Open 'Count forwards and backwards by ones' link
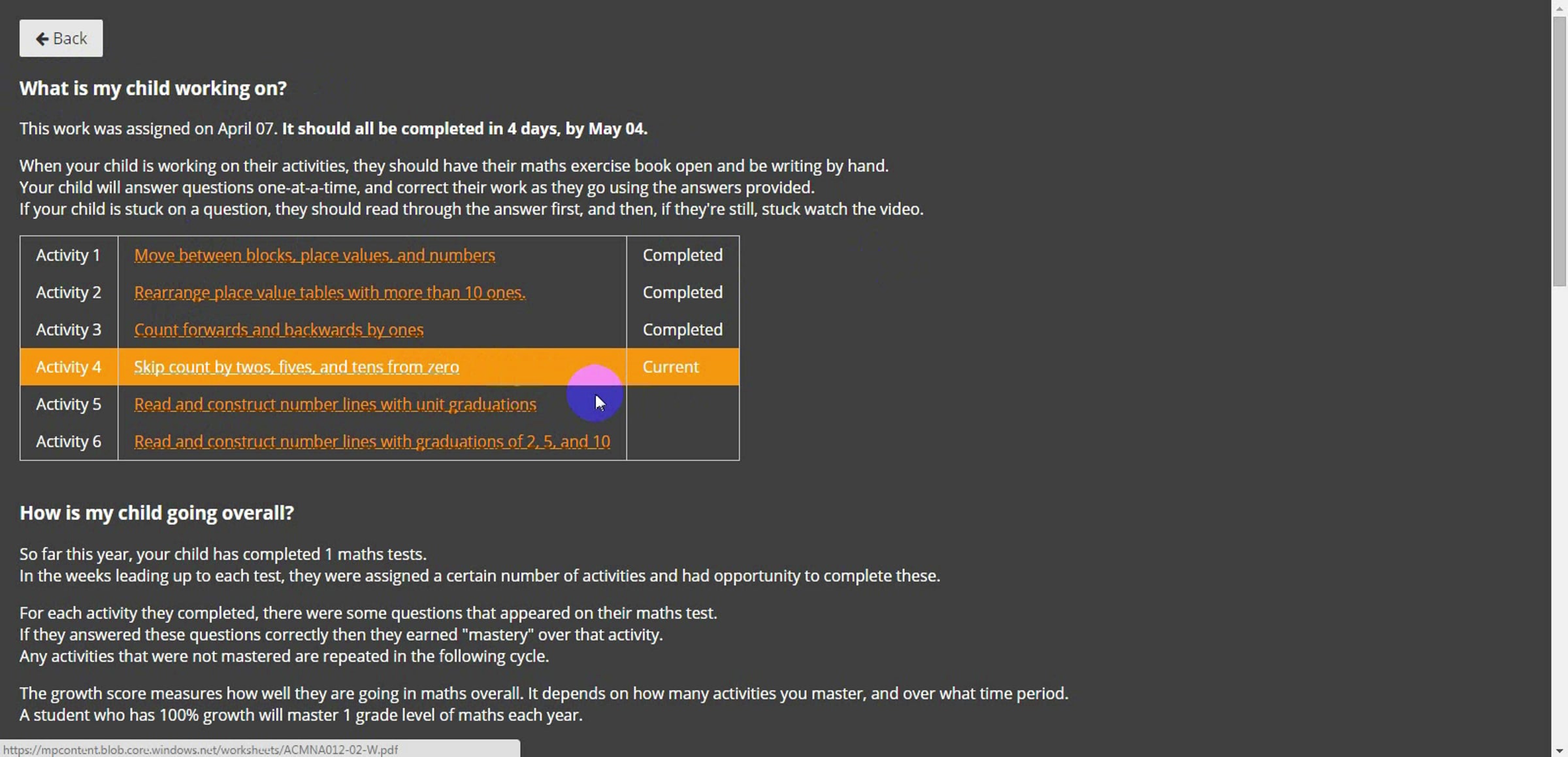 pyautogui.click(x=278, y=329)
